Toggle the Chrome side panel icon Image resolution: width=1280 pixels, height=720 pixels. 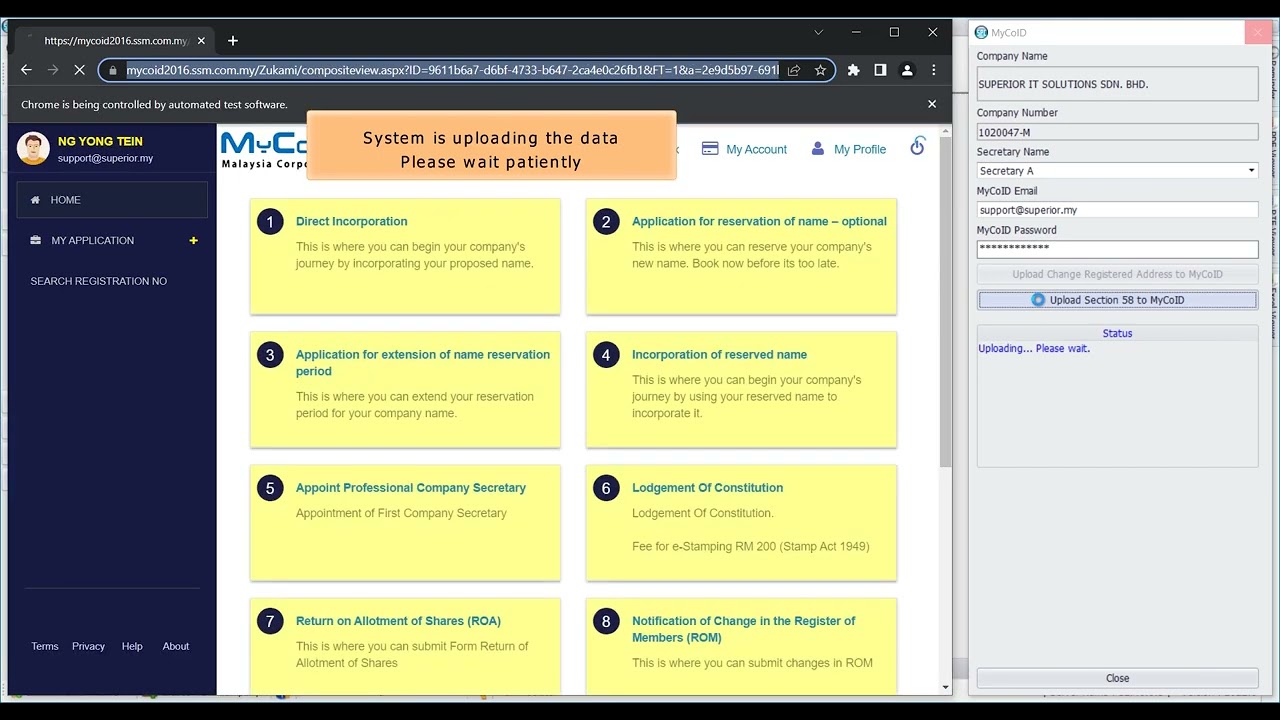tap(880, 70)
